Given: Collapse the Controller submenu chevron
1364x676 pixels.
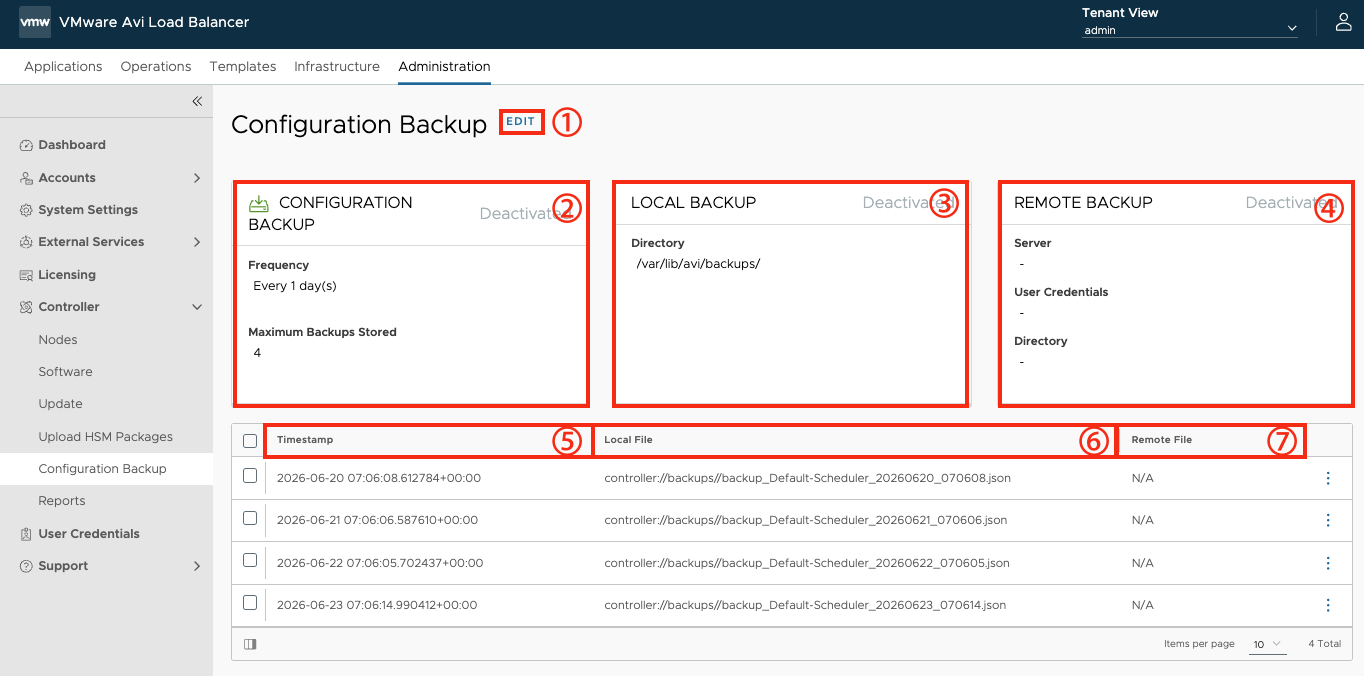Looking at the screenshot, I should [x=197, y=307].
